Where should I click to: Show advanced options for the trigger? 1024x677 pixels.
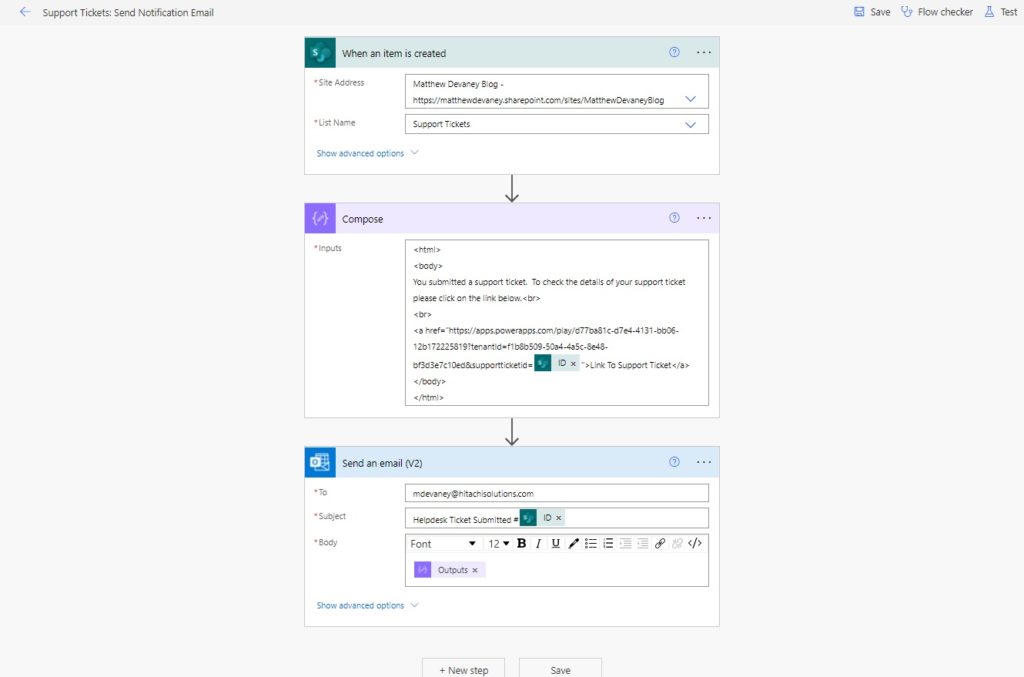point(367,153)
